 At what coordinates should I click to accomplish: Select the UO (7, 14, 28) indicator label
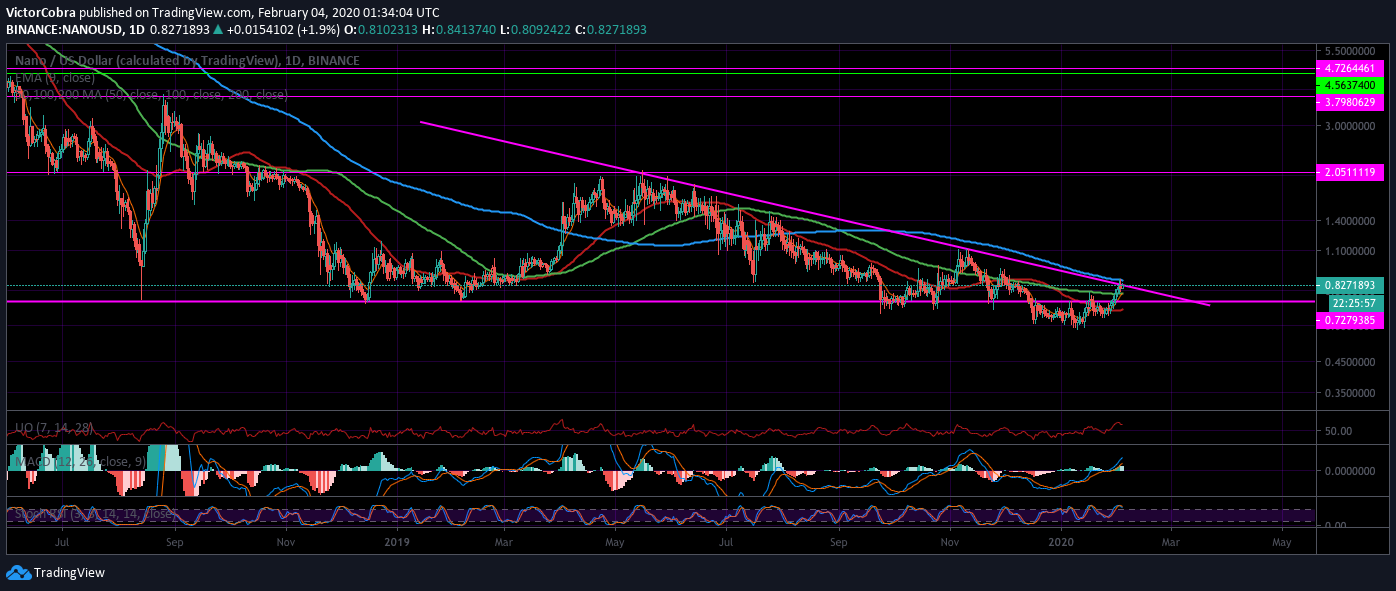point(54,428)
